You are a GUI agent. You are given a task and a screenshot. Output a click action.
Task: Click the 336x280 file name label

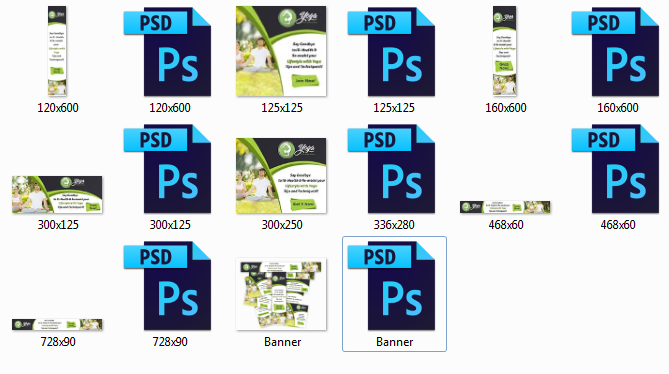tap(394, 225)
